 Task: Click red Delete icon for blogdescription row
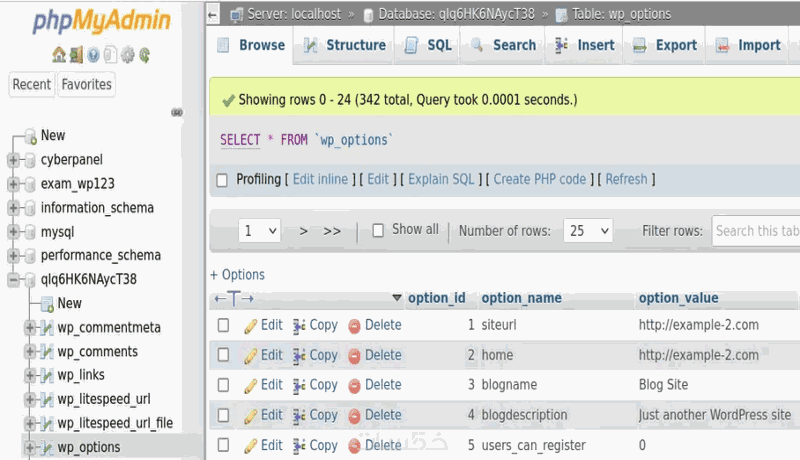[x=354, y=416]
